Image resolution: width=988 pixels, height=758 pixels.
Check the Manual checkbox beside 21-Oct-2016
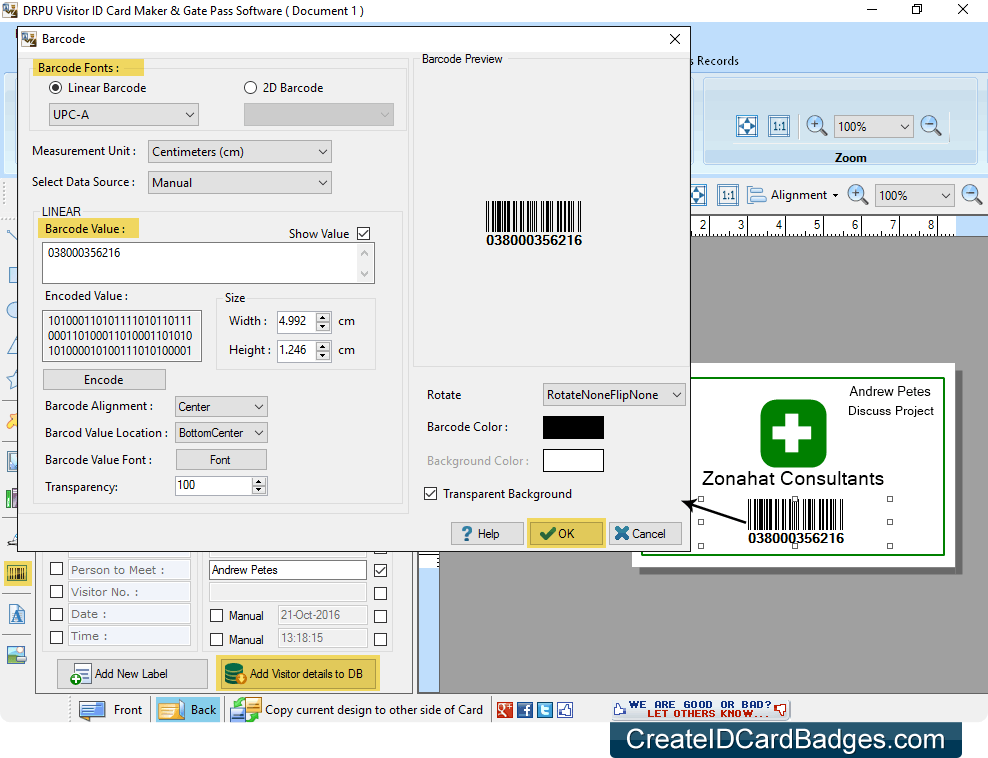pos(217,616)
